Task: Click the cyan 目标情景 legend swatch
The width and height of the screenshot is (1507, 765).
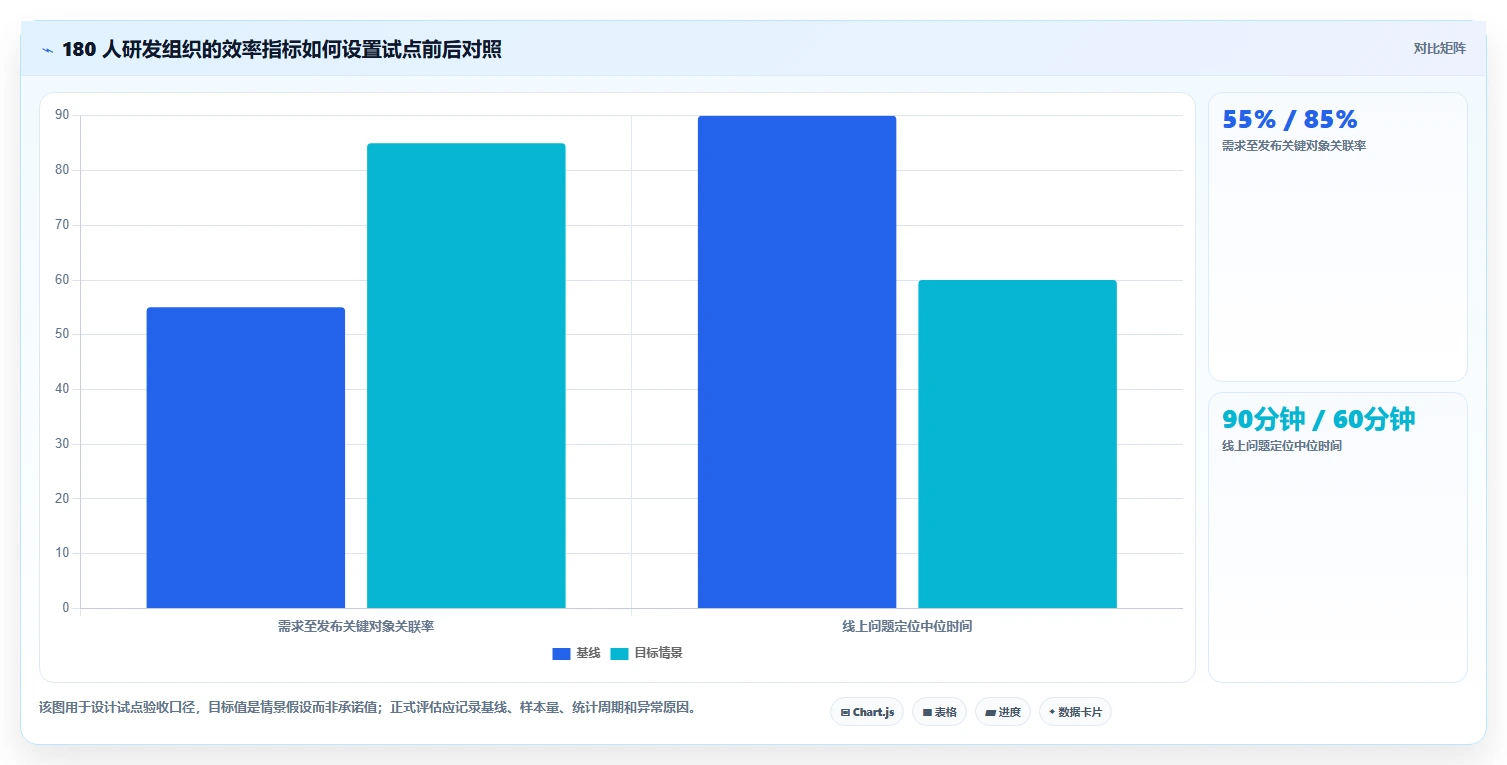Action: [619, 654]
